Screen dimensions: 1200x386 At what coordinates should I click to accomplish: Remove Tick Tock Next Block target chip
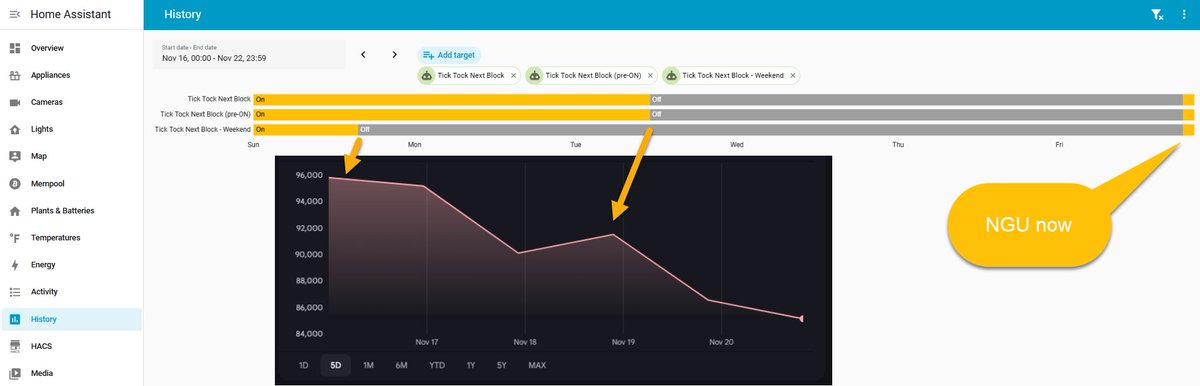[514, 75]
